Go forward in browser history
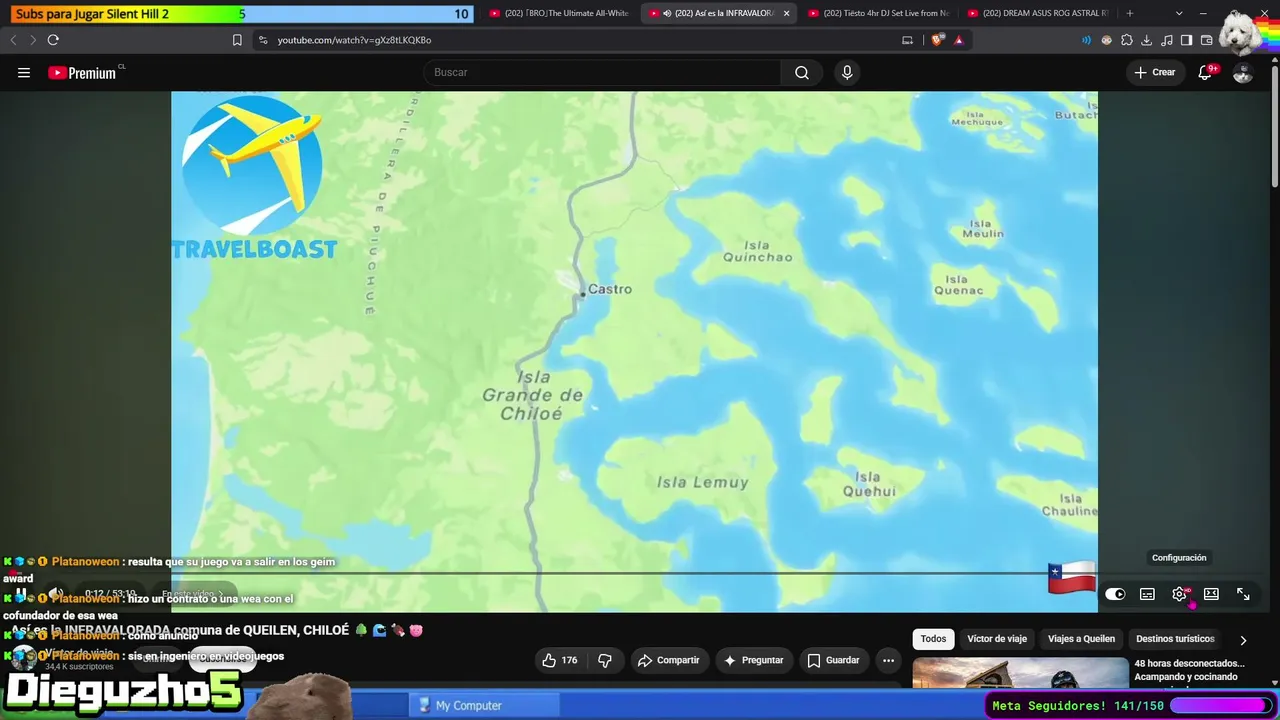Image resolution: width=1280 pixels, height=720 pixels. 32,40
